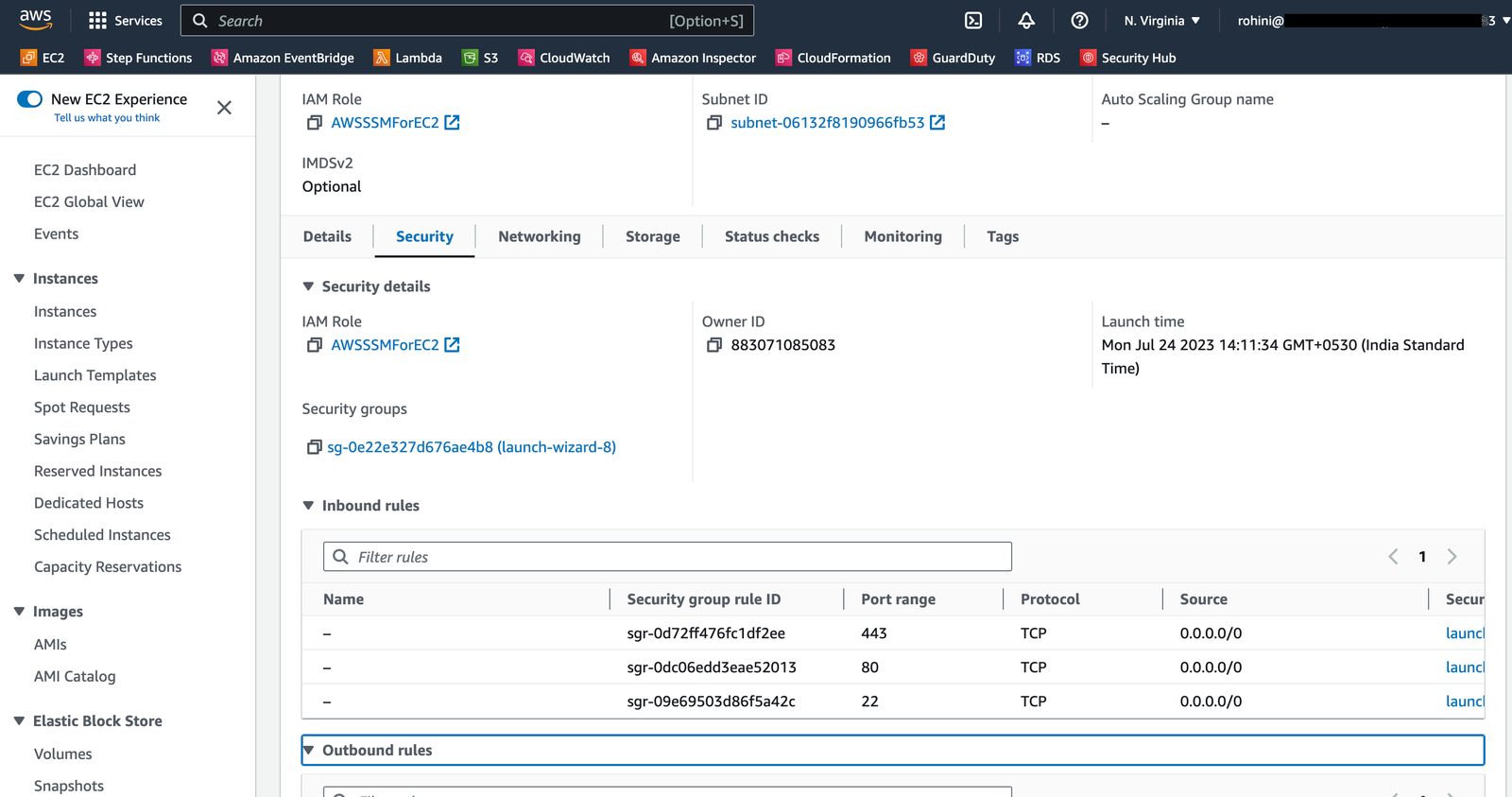This screenshot has width=1512, height=797.
Task: Collapse the Inbound rules section
Action: (308, 506)
